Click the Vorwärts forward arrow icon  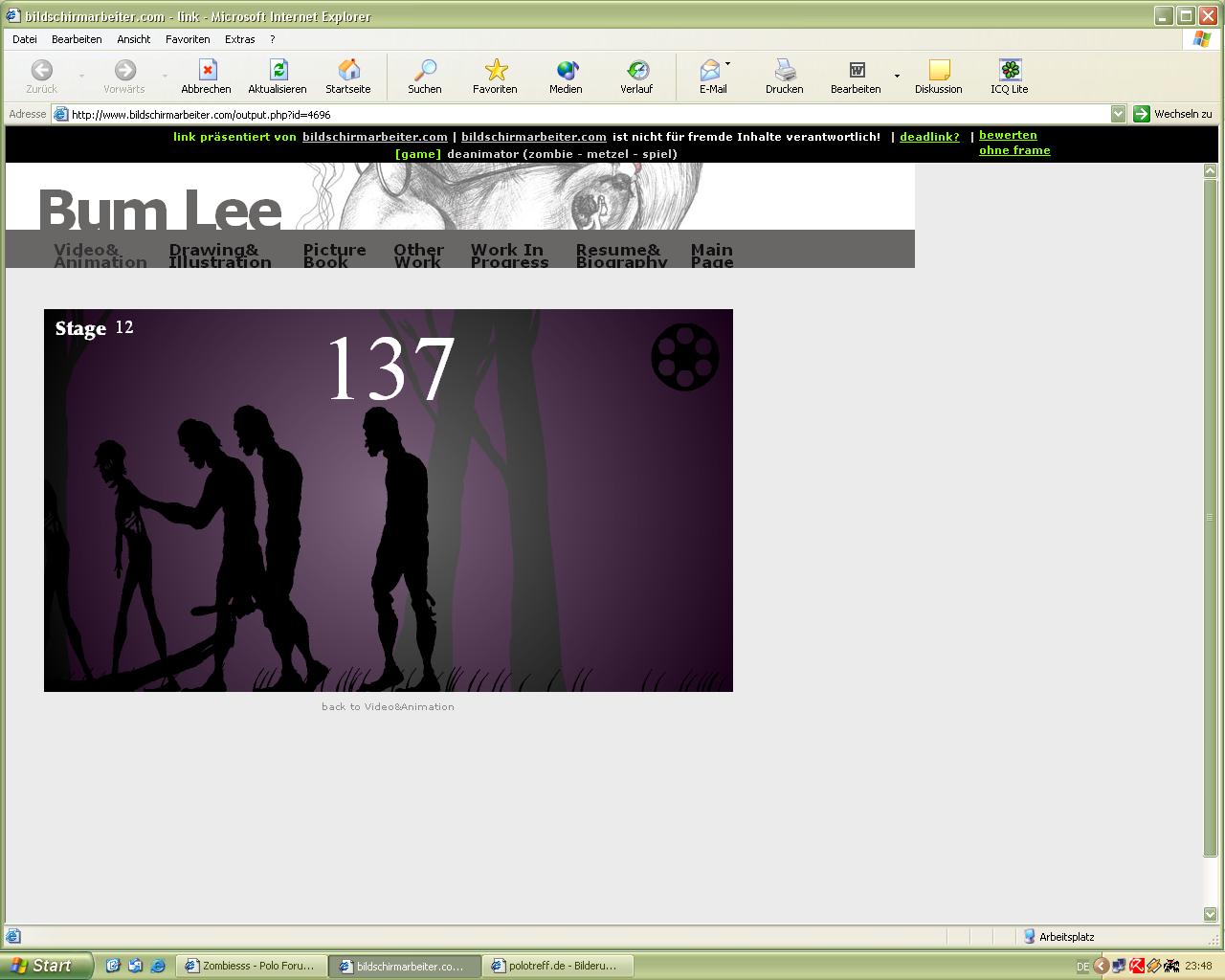coord(124,70)
